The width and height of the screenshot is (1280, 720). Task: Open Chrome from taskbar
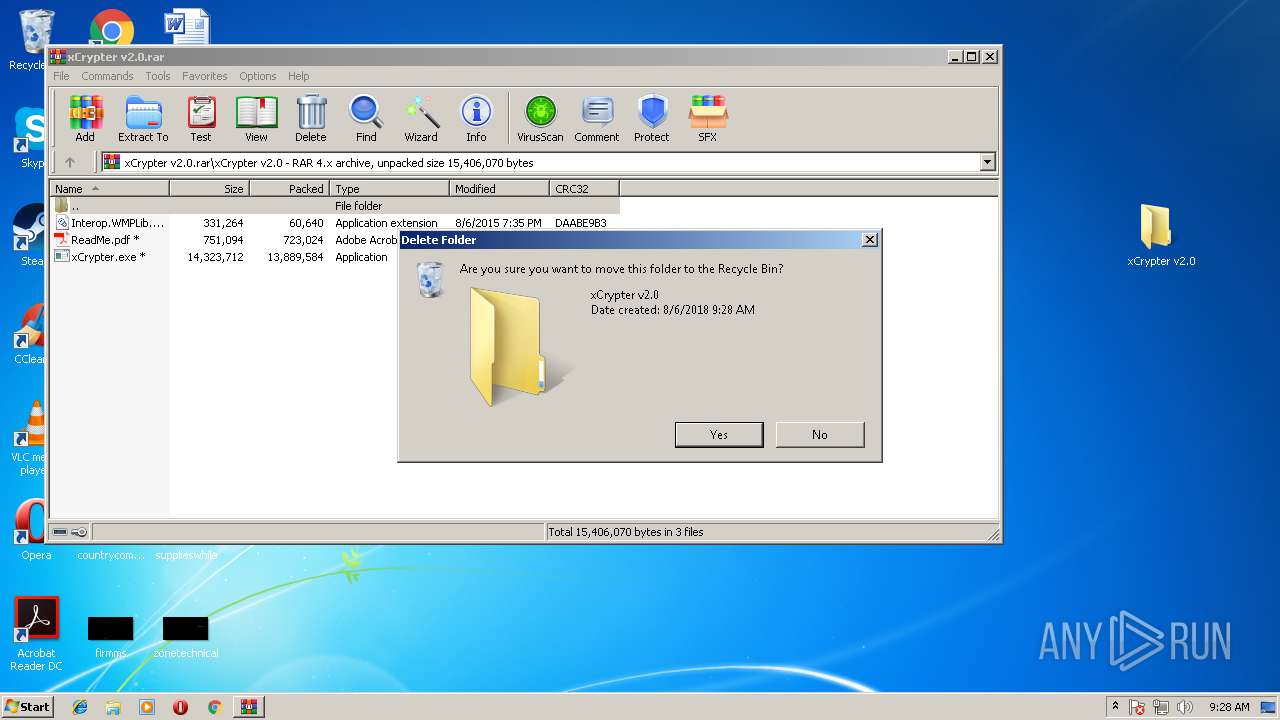point(214,707)
